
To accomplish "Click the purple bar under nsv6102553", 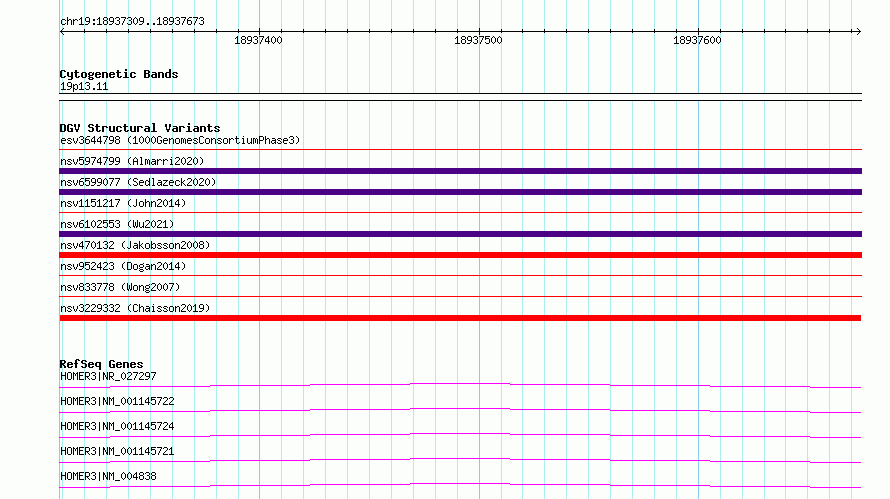I will tap(460, 234).
